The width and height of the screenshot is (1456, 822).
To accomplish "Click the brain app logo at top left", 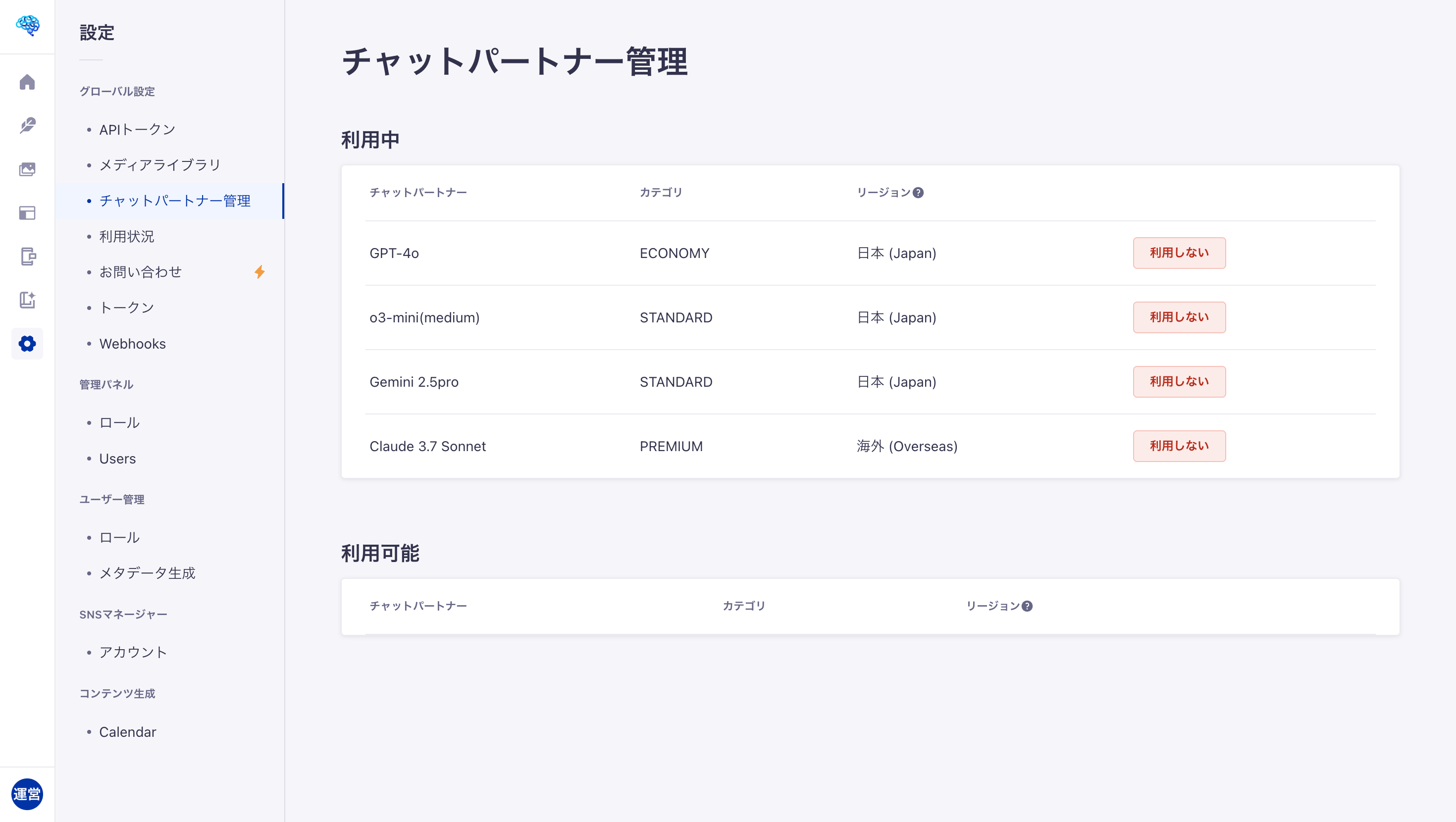I will pos(27,25).
